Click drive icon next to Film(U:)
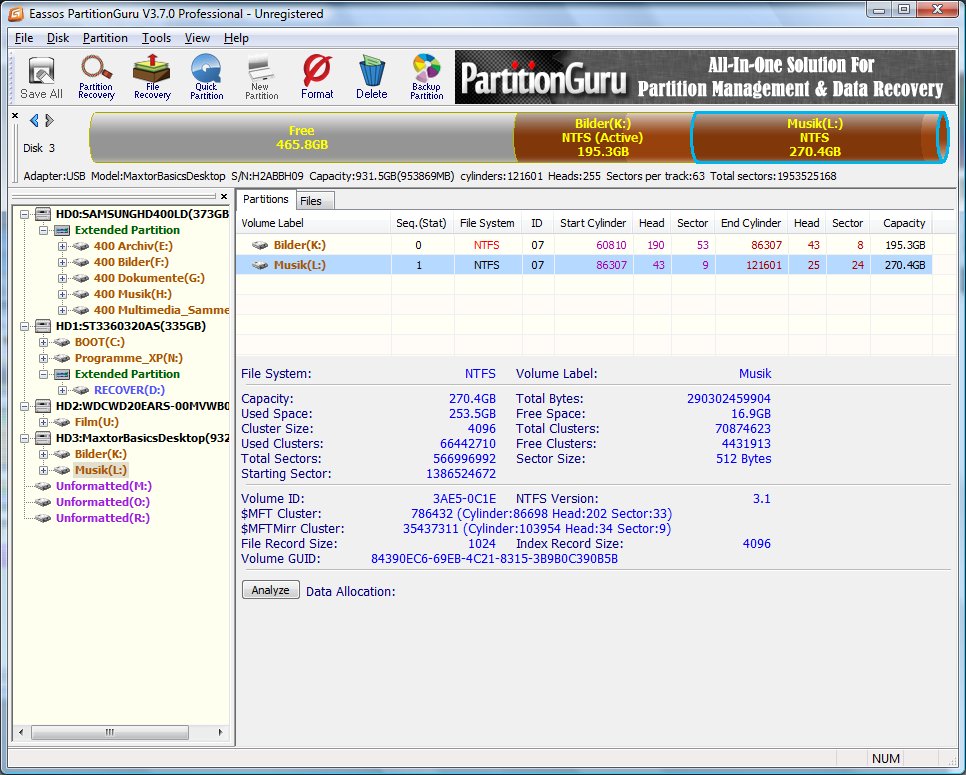 click(x=62, y=422)
